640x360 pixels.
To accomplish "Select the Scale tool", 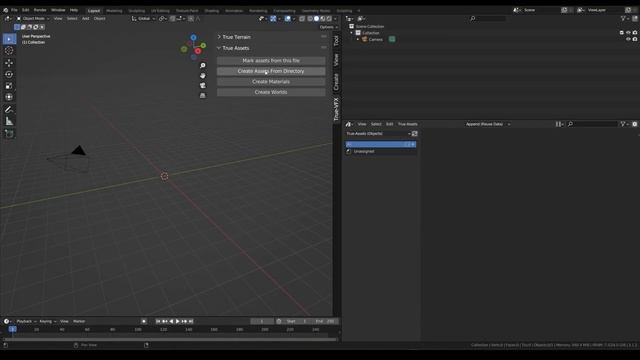I will click(x=9, y=86).
